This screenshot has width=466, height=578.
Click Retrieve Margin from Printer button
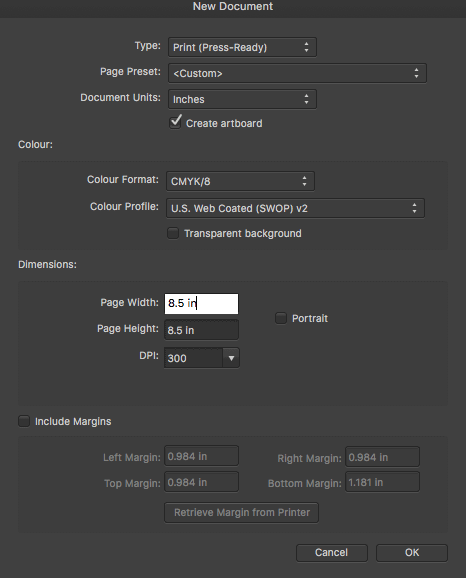tap(241, 512)
